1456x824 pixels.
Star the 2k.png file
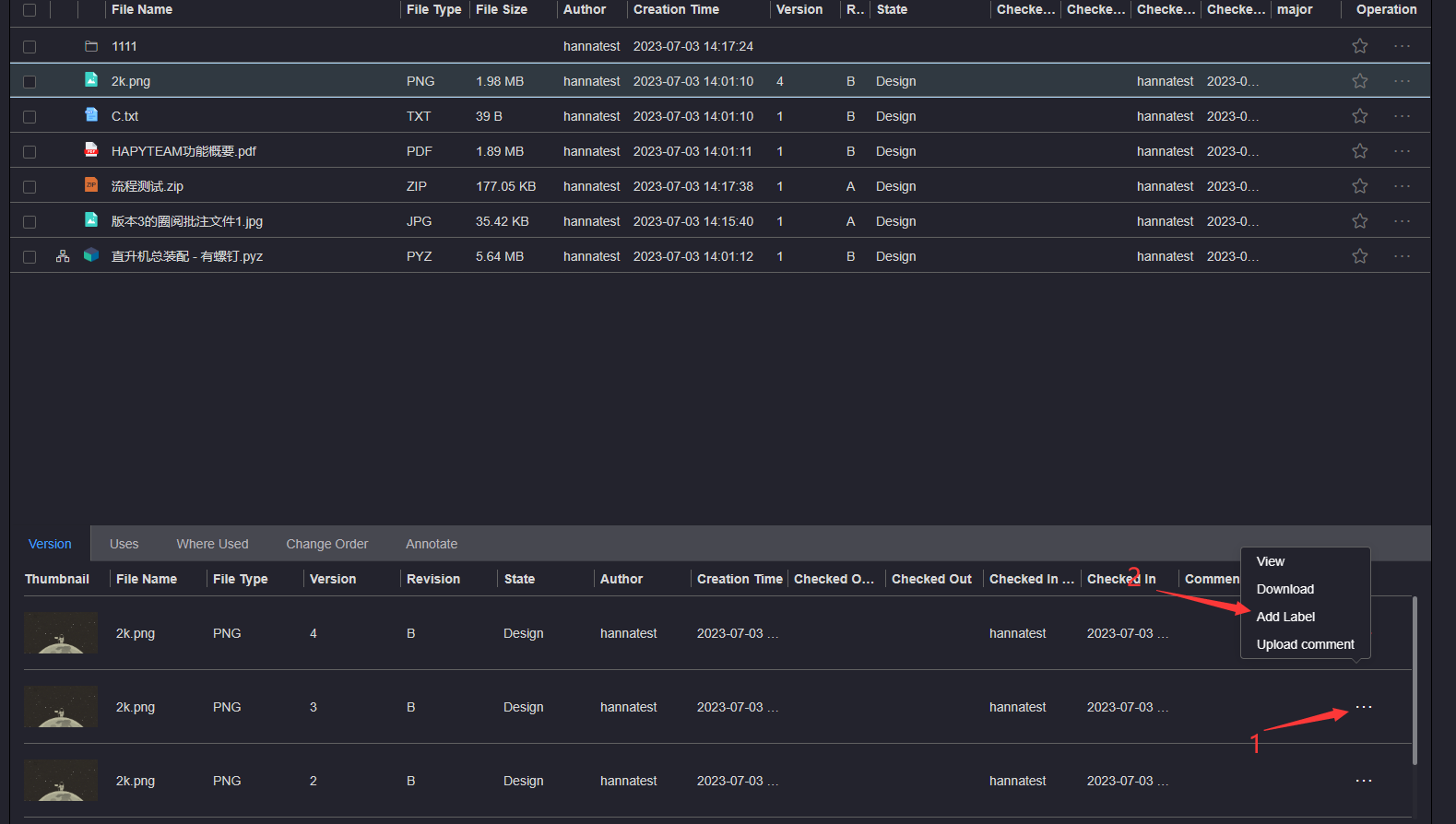coord(1359,81)
